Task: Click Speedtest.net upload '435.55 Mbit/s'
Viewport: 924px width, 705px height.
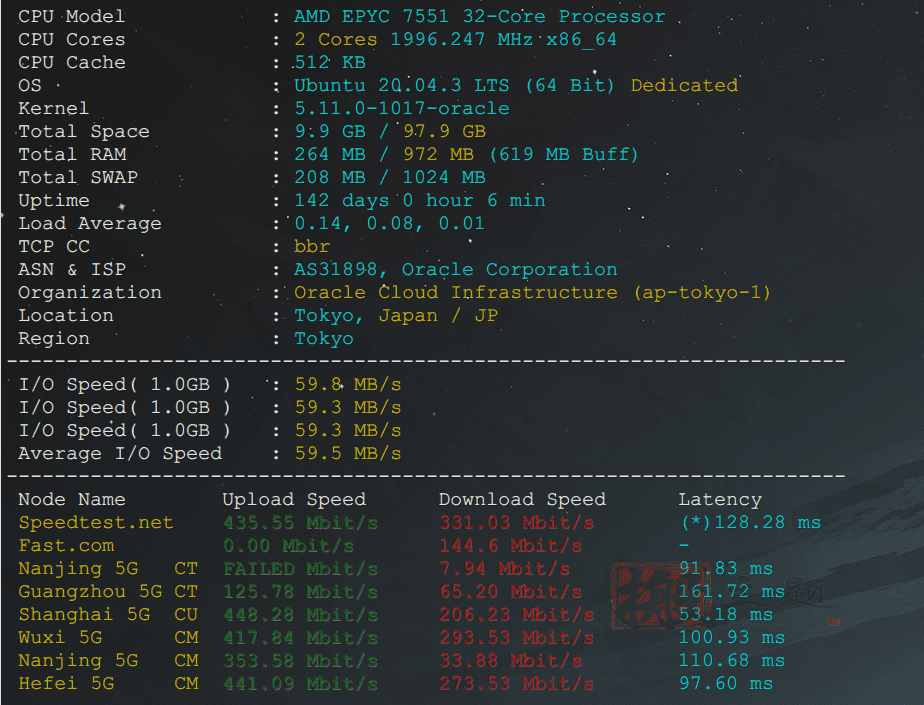Action: click(301, 522)
